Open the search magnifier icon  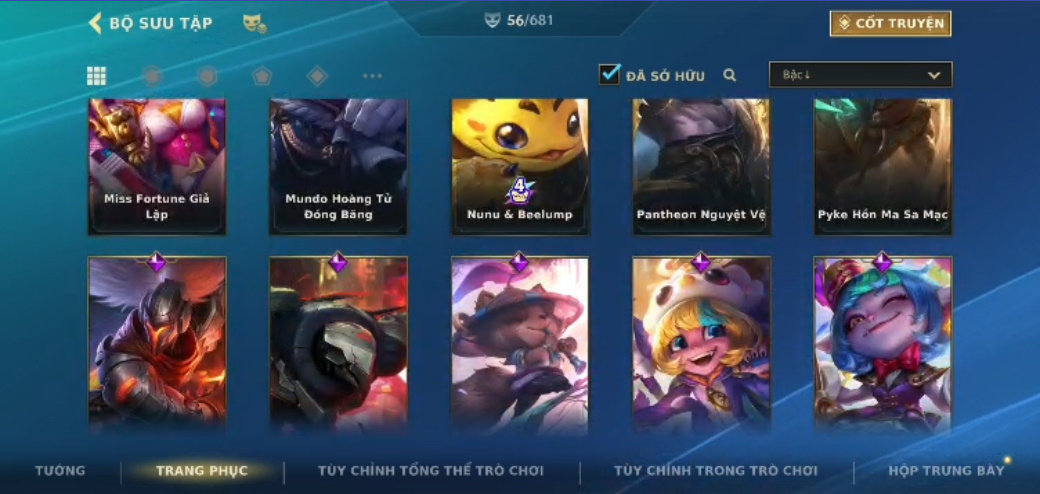(730, 76)
